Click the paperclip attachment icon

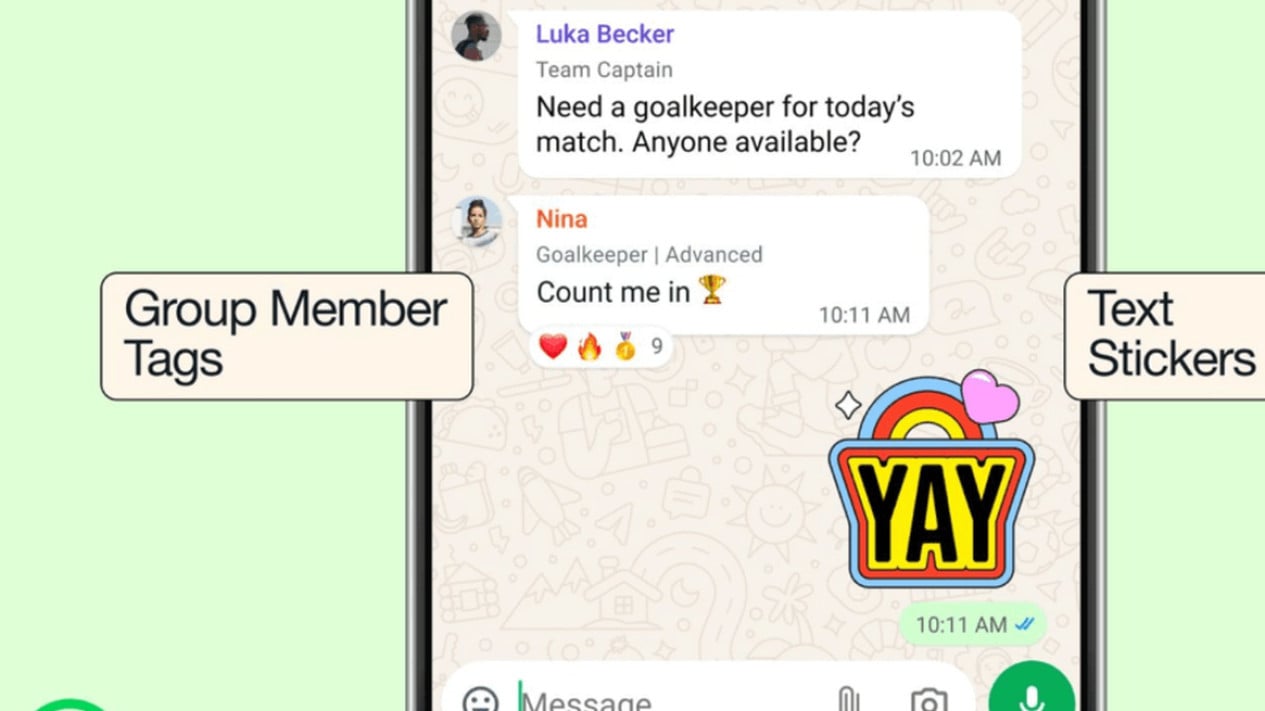[x=847, y=698]
